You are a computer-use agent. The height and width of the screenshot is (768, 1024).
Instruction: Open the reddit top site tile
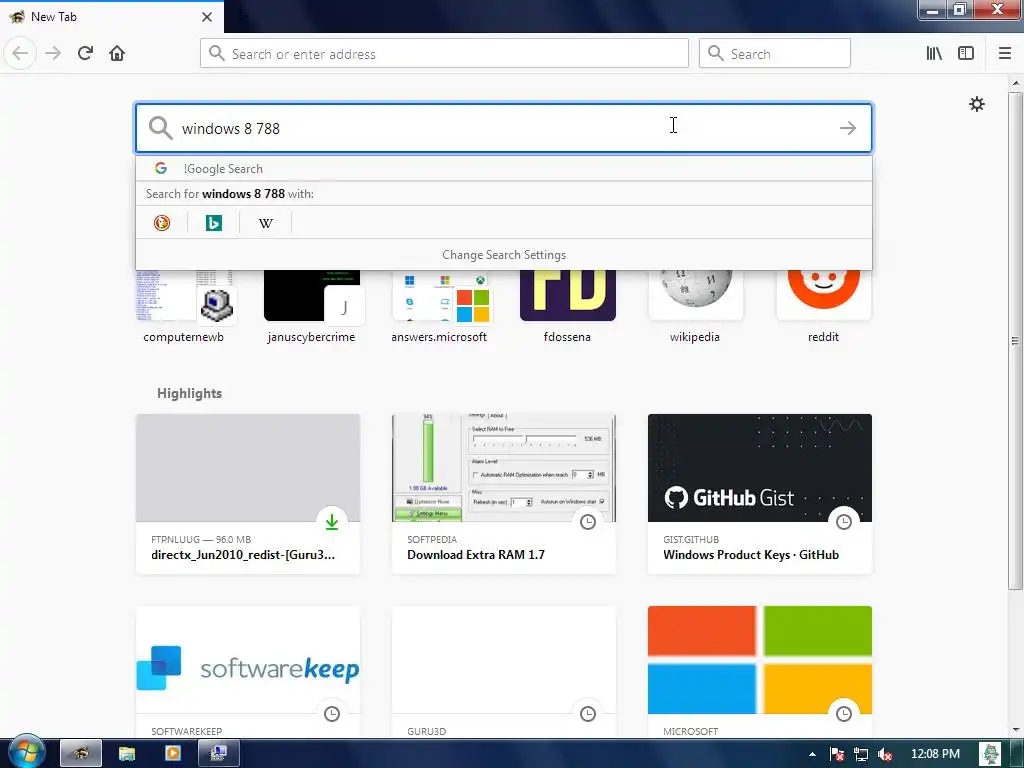pos(824,307)
